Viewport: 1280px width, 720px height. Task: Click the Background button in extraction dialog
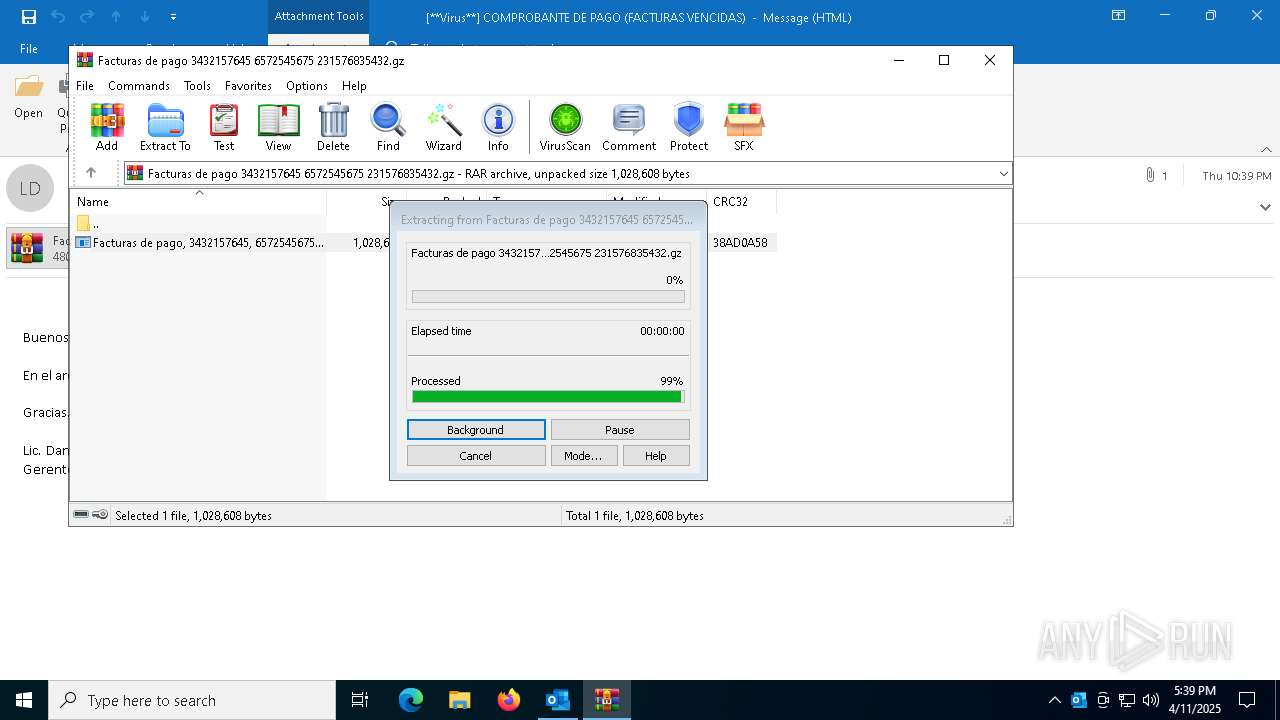pyautogui.click(x=476, y=429)
